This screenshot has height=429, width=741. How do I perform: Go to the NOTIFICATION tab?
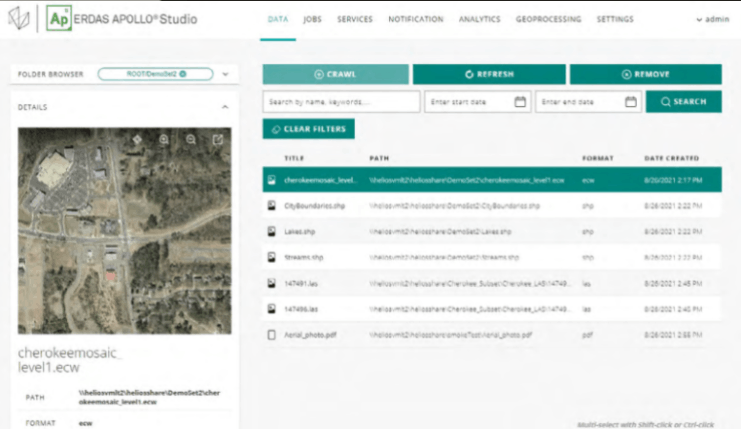click(x=416, y=19)
